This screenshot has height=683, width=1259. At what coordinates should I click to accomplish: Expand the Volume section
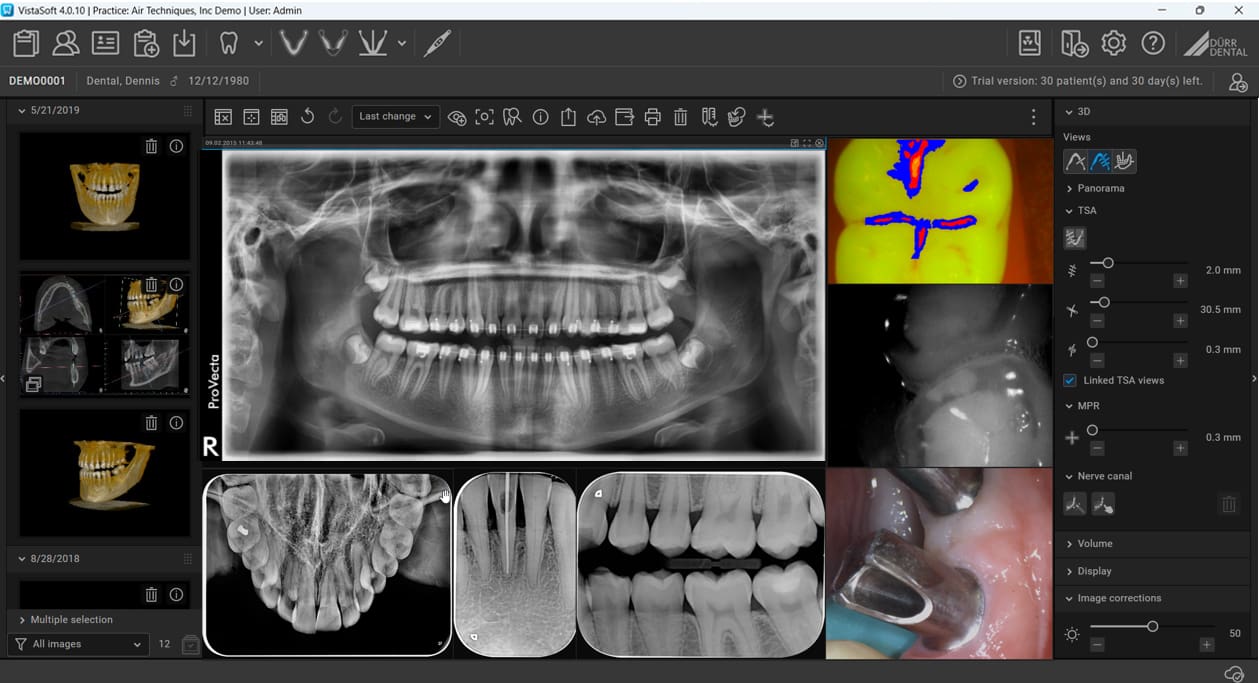click(1095, 543)
